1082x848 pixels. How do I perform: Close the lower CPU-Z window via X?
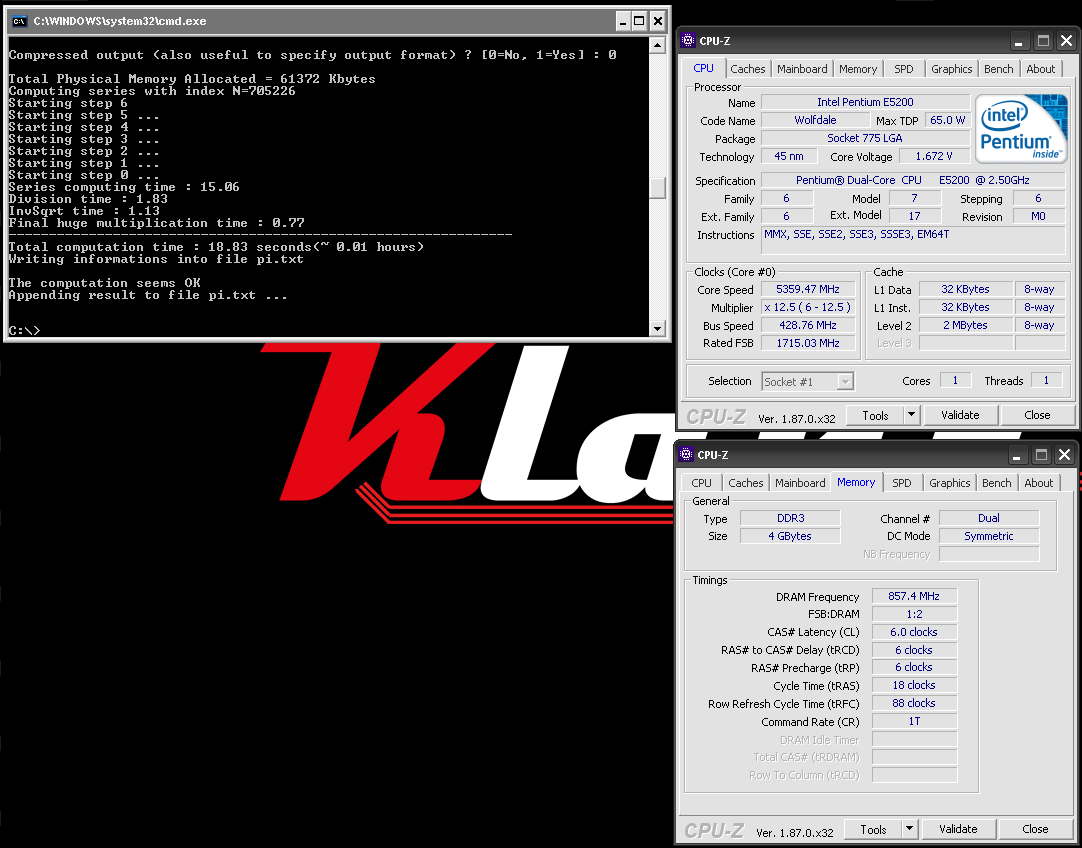(x=1064, y=455)
